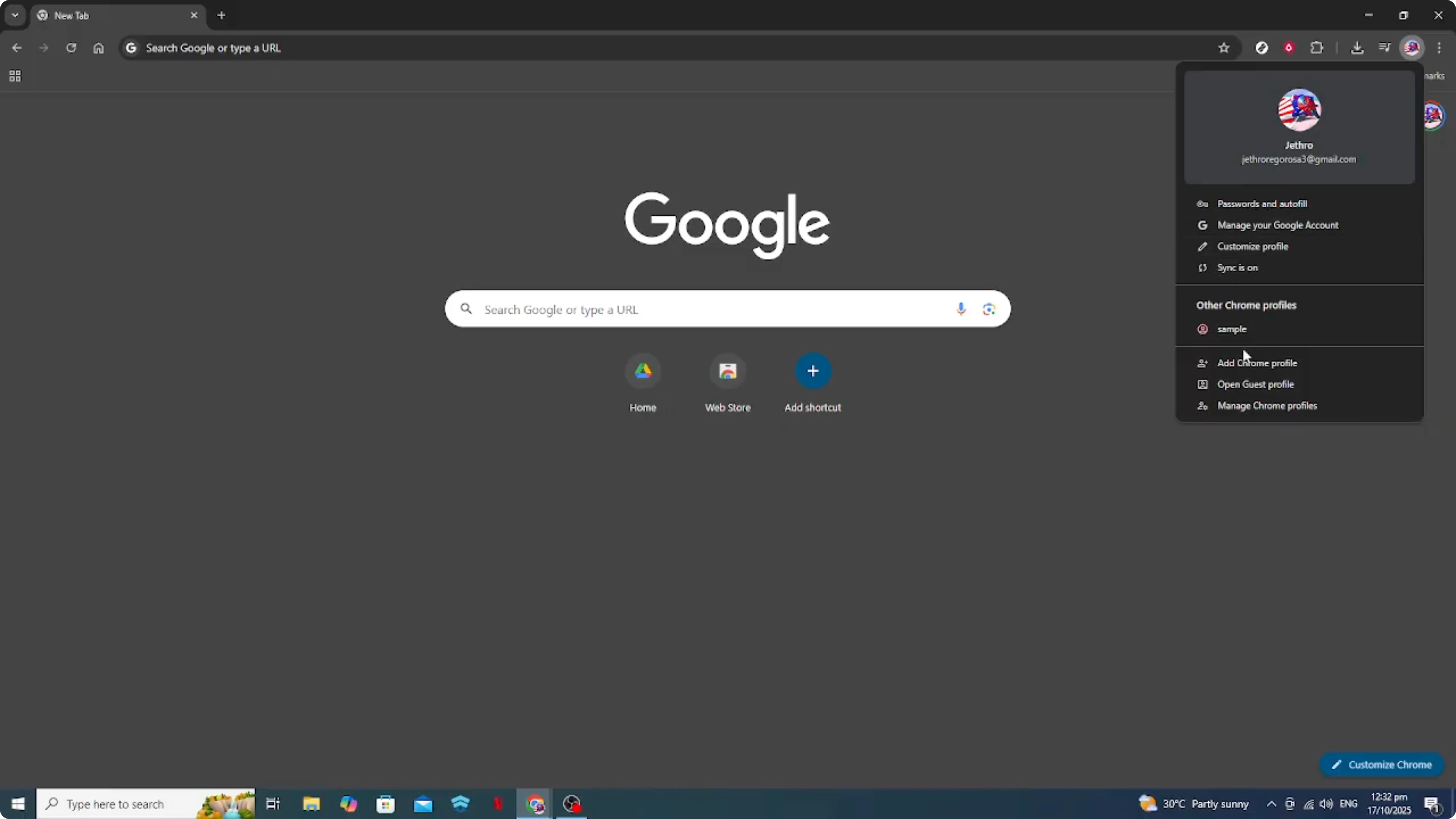Open Guest profile from the menu

click(x=1254, y=384)
